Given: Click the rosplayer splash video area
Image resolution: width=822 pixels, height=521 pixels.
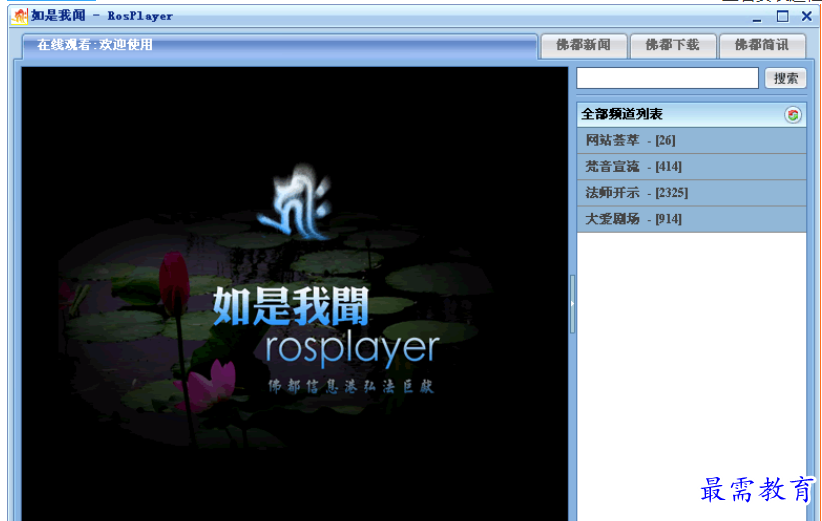Looking at the screenshot, I should click(x=295, y=294).
